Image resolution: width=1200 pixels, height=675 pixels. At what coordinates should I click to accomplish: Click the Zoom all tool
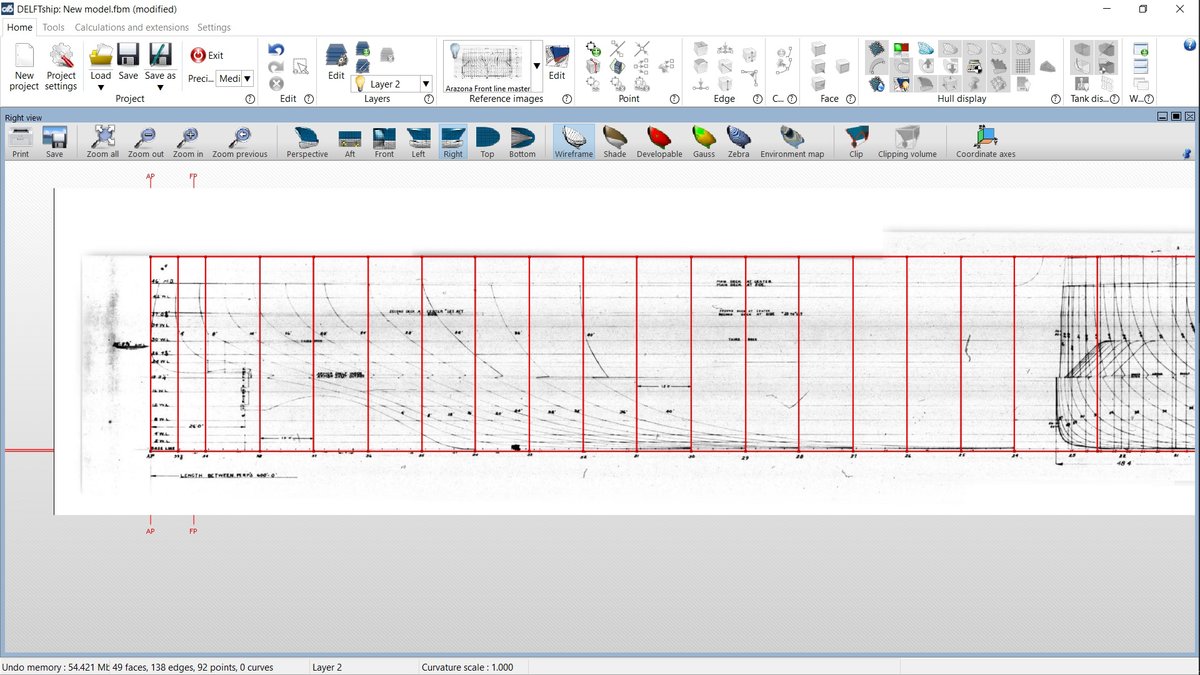[103, 141]
